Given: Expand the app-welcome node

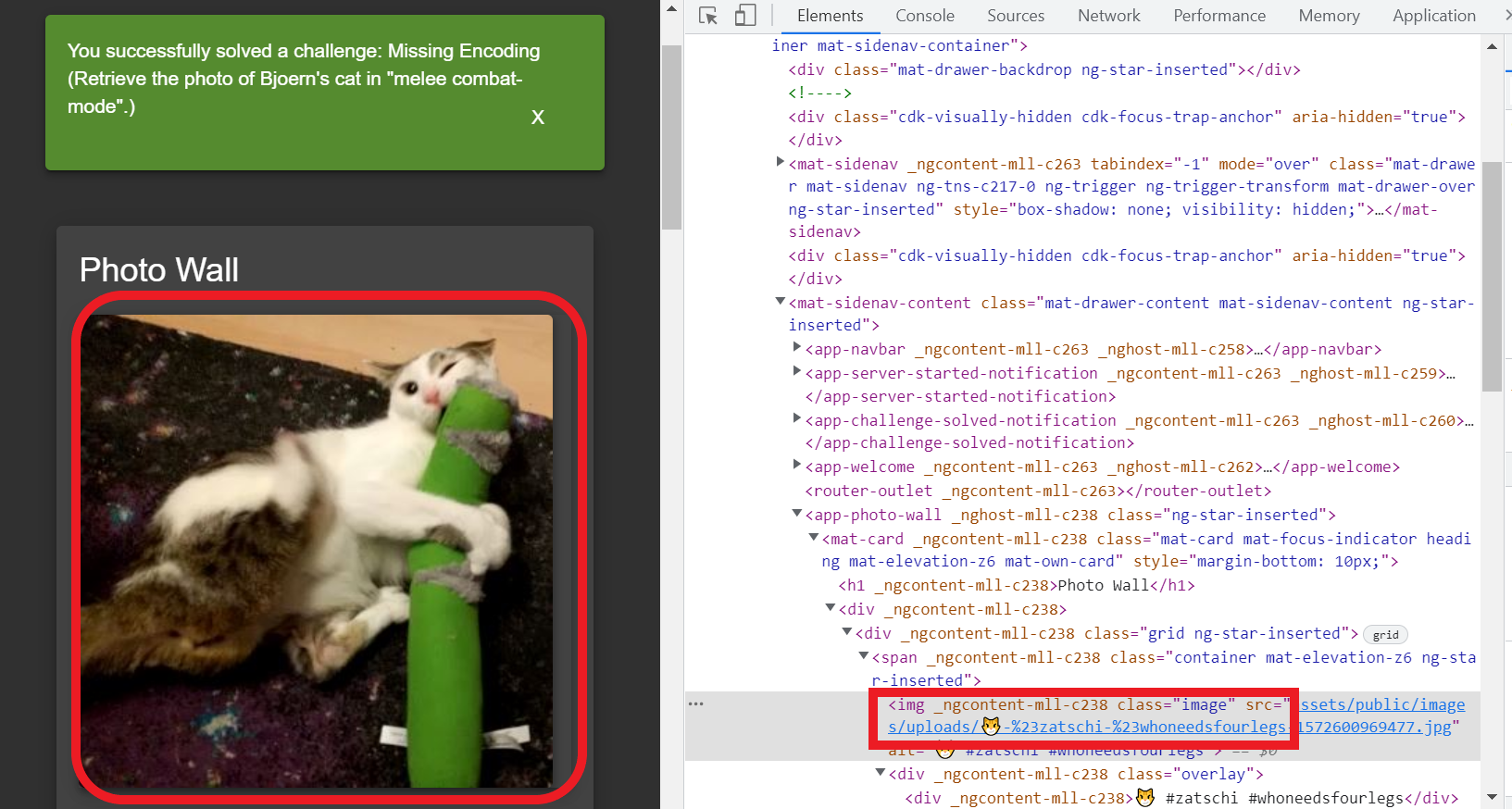Looking at the screenshot, I should [x=796, y=465].
